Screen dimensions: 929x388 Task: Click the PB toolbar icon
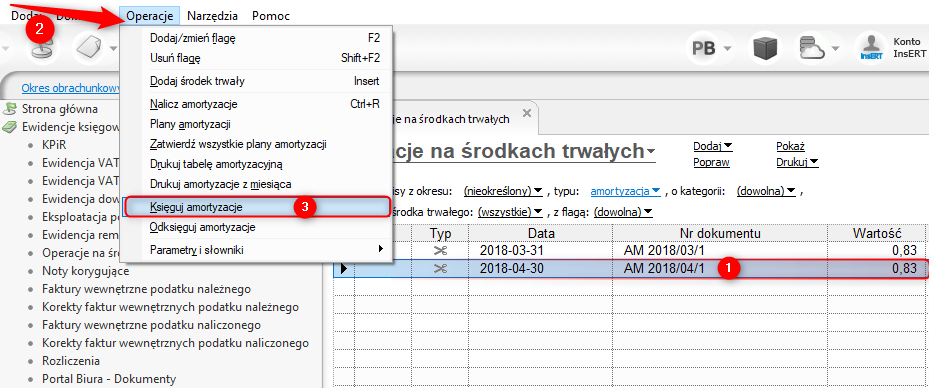[x=704, y=49]
